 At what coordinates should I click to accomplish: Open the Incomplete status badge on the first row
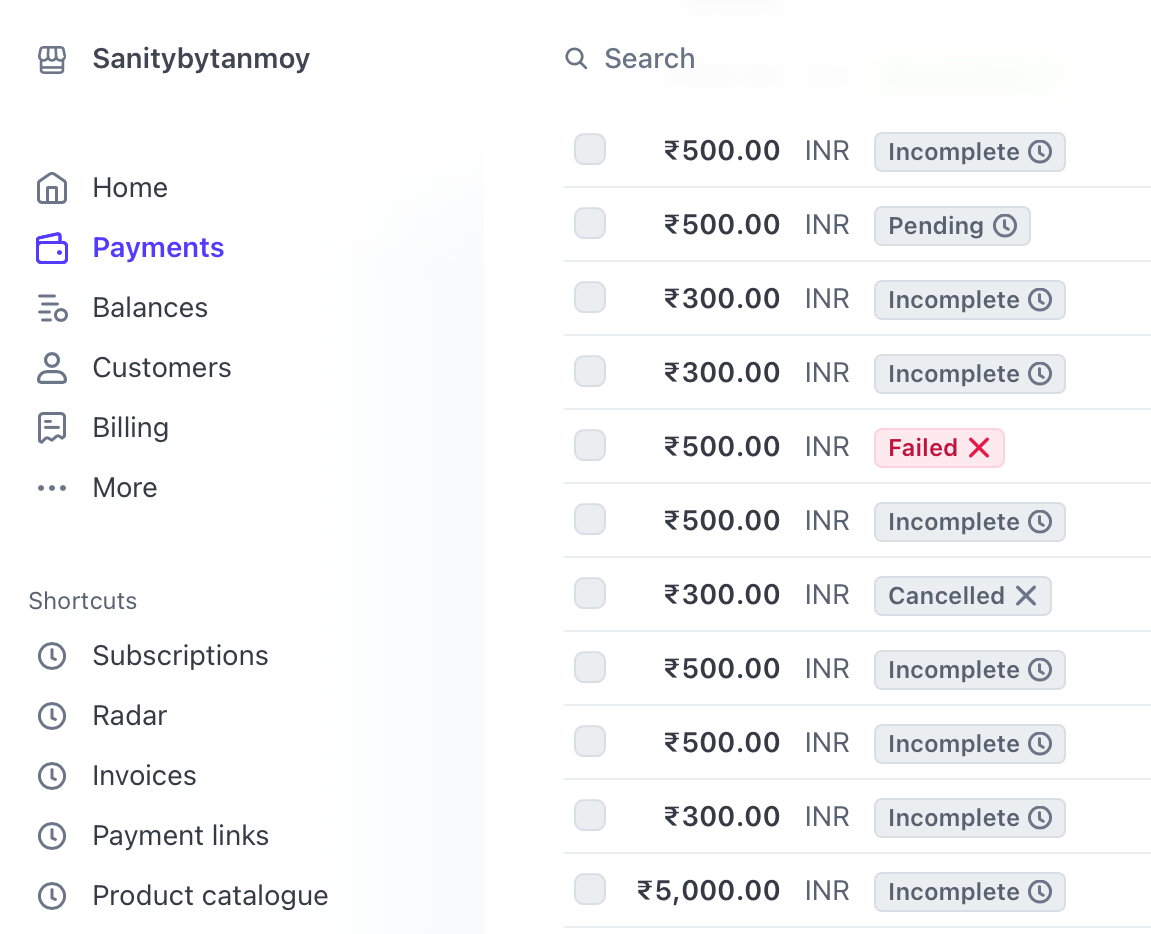tap(968, 151)
